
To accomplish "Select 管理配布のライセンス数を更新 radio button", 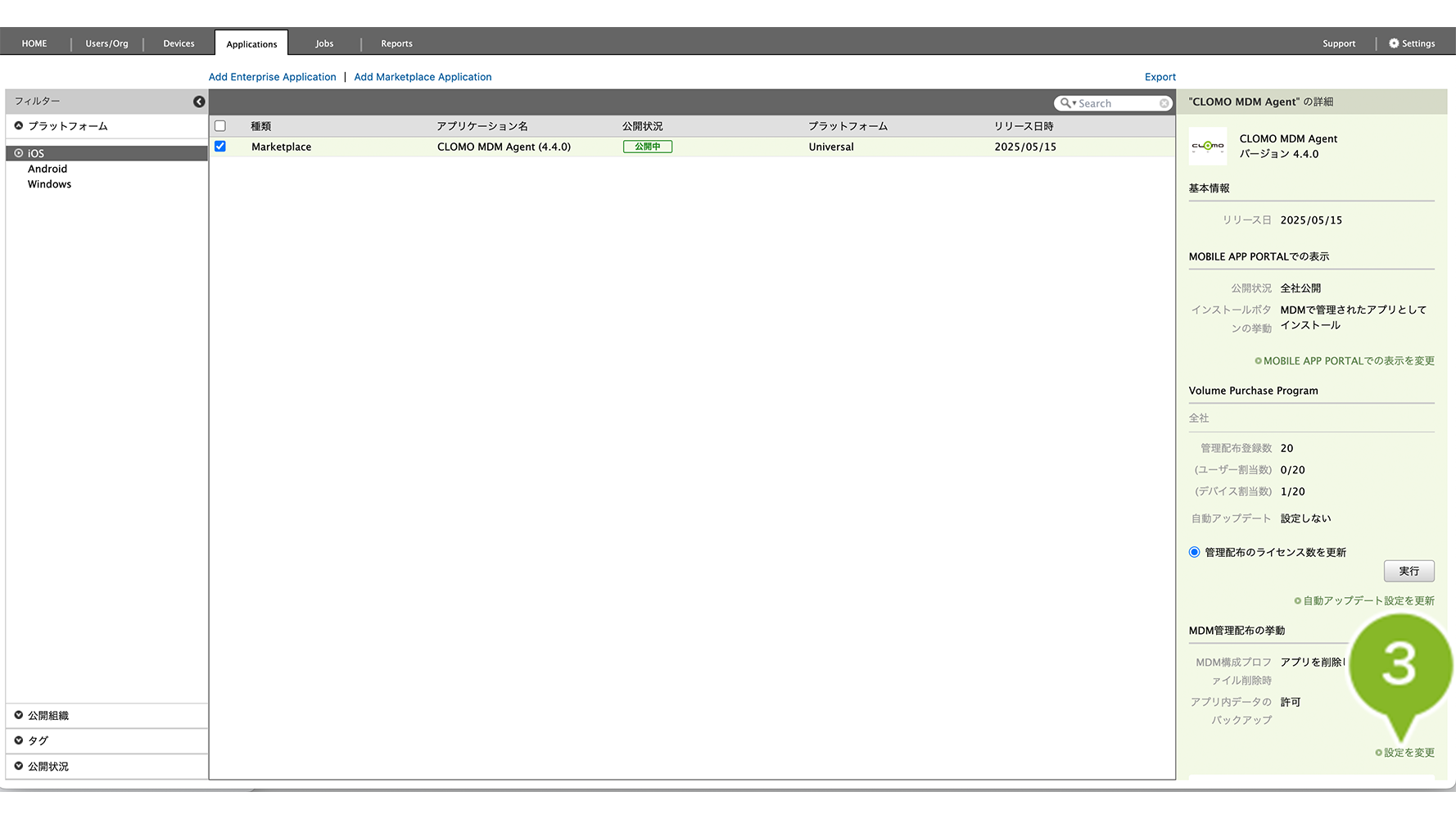I will [x=1195, y=552].
